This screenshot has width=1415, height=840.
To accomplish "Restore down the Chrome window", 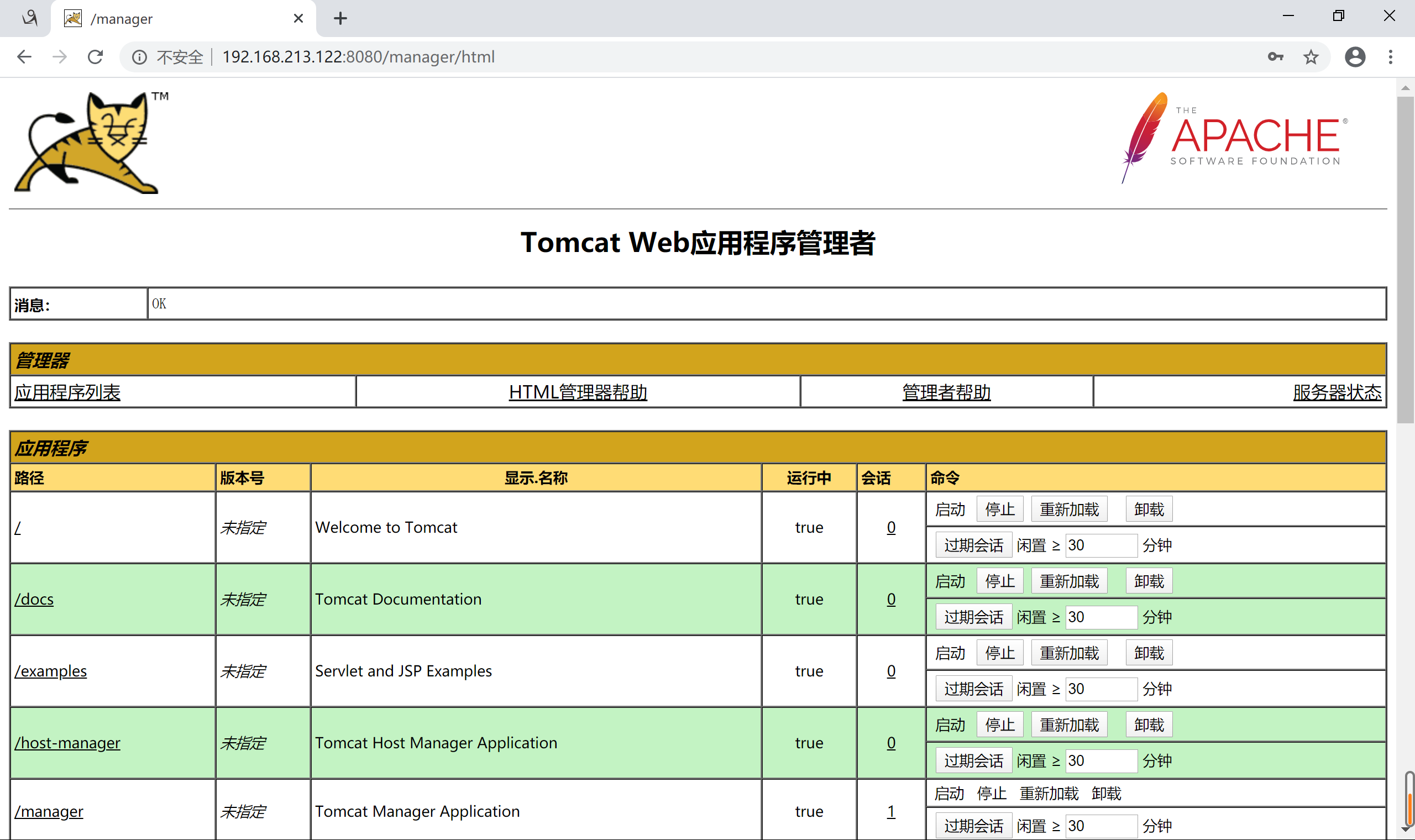I will [x=1338, y=16].
